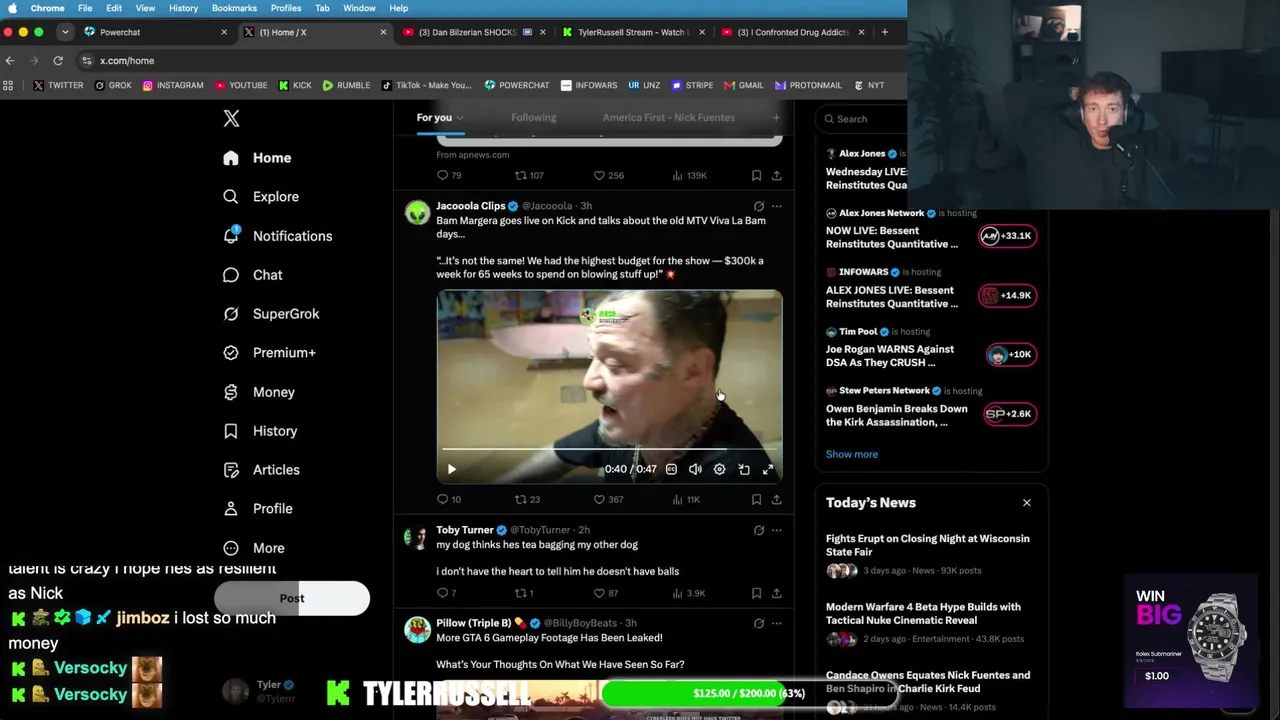Like the apnews.com post with 256 likes
The image size is (1280, 720).
click(x=608, y=175)
